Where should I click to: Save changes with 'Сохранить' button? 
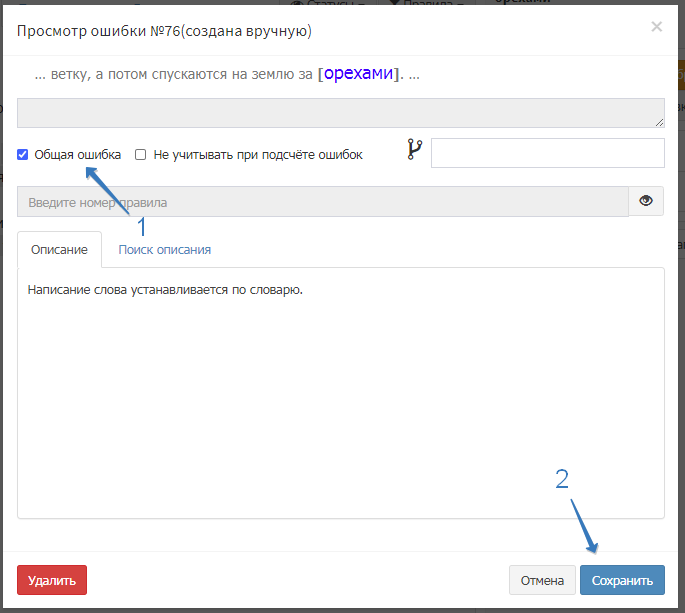(x=622, y=580)
